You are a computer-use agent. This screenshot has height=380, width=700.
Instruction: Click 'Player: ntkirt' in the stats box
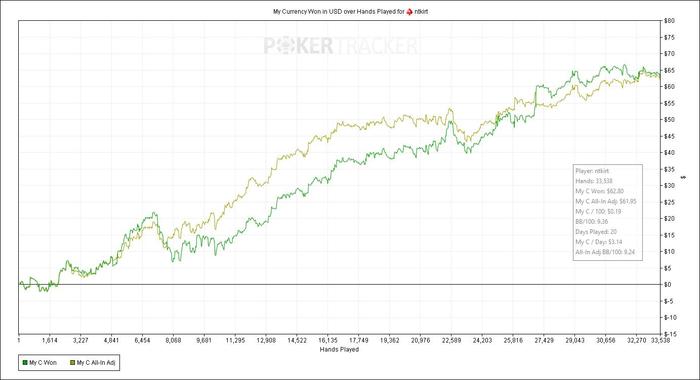tap(592, 171)
